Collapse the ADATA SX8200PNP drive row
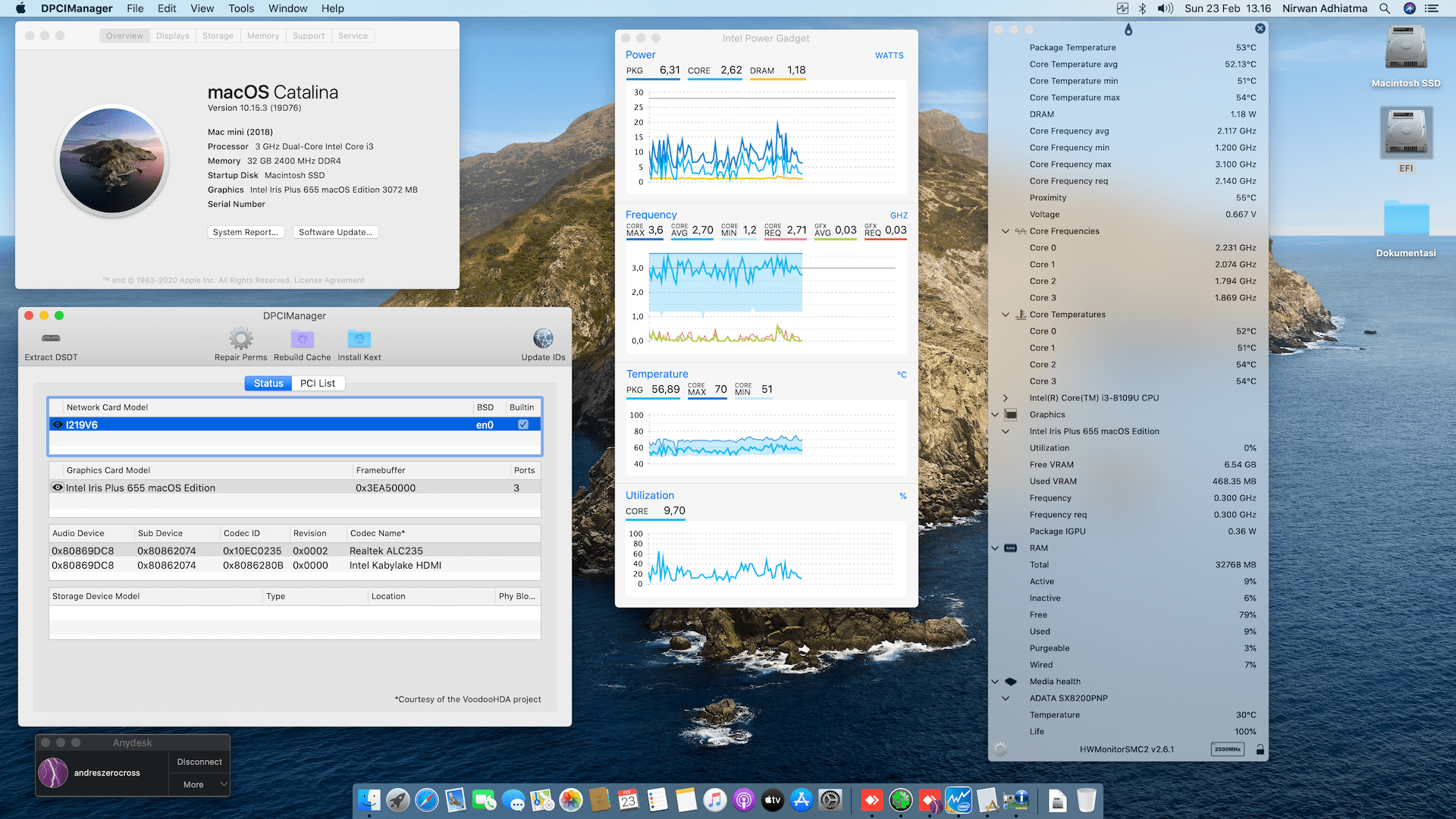This screenshot has height=819, width=1456. click(x=1006, y=698)
